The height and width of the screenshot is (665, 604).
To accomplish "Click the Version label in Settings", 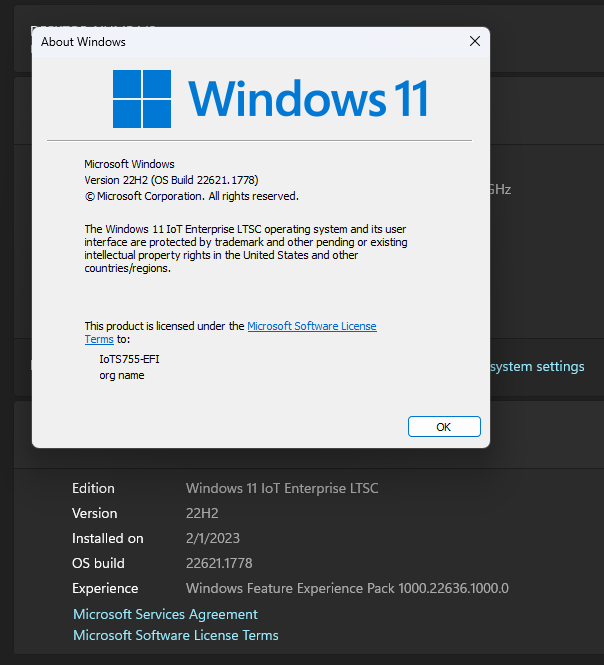I will pos(95,513).
